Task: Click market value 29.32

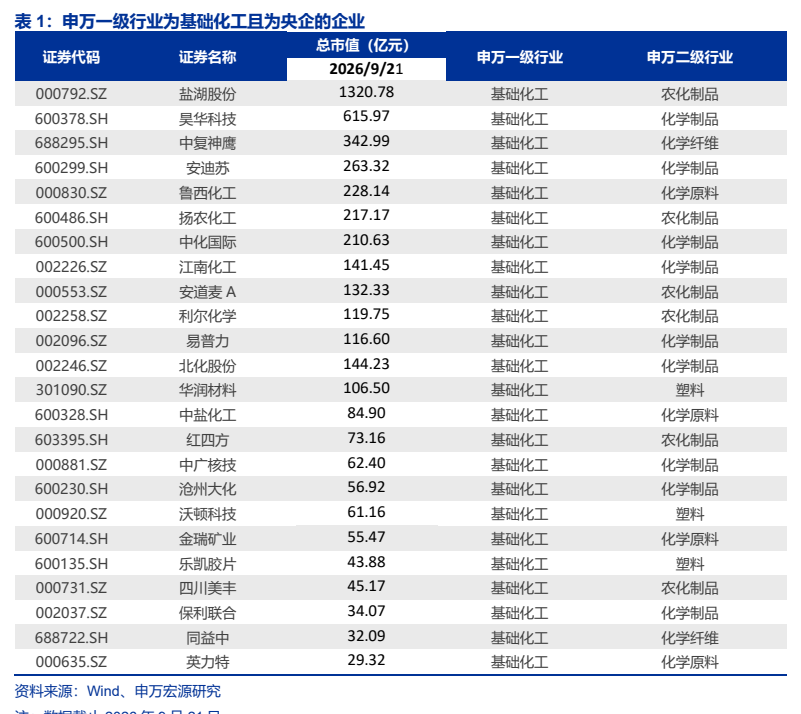Action: pos(366,660)
